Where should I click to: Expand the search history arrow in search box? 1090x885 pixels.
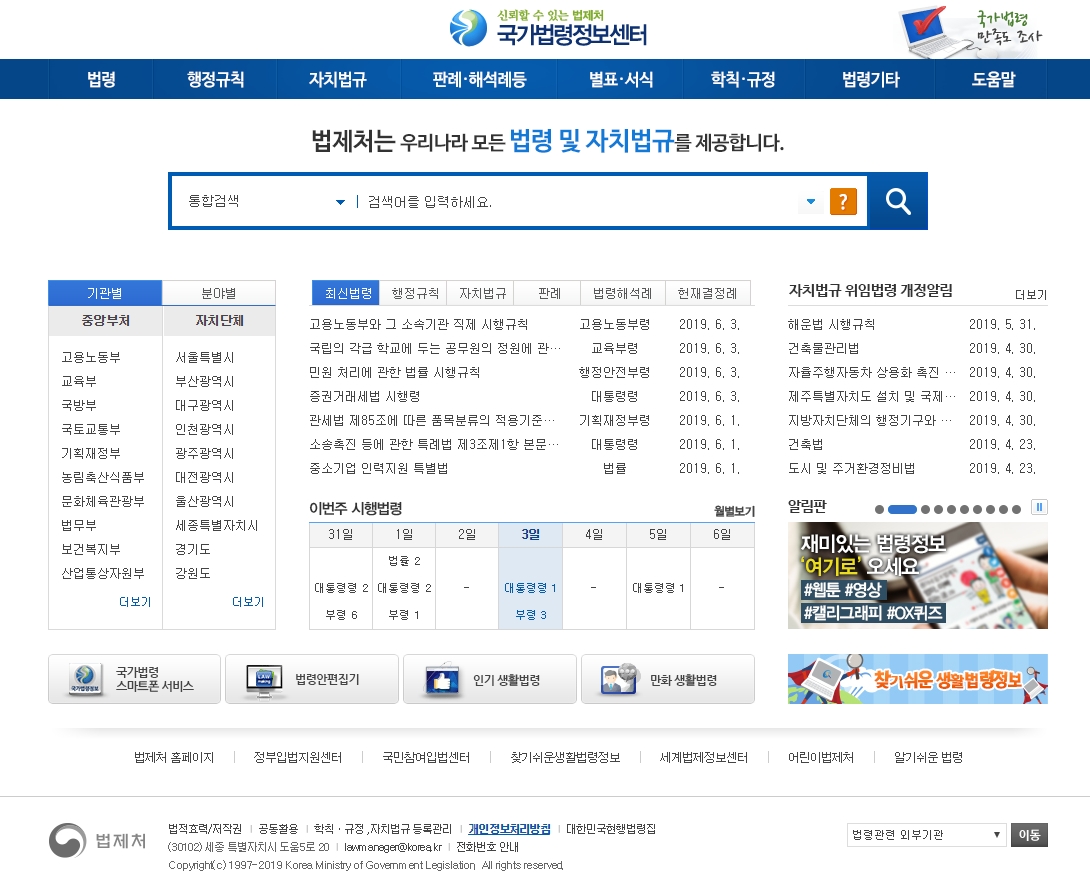coord(810,201)
